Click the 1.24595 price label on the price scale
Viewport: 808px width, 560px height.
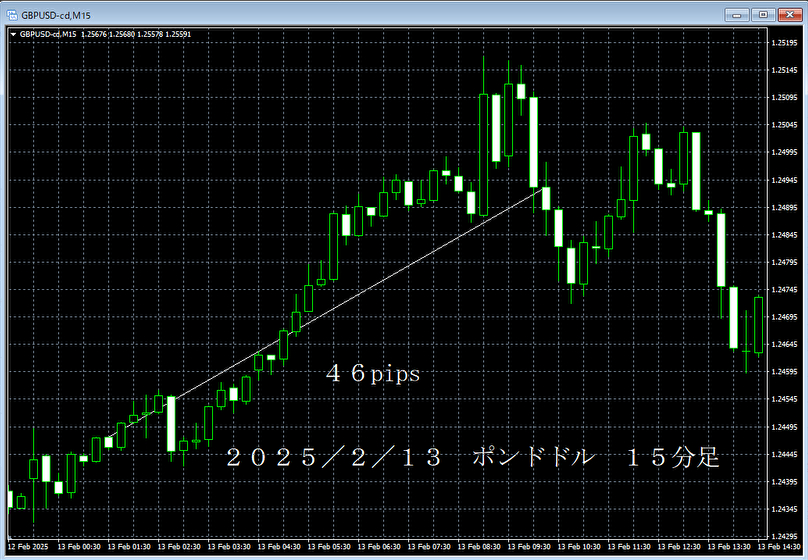click(x=784, y=371)
